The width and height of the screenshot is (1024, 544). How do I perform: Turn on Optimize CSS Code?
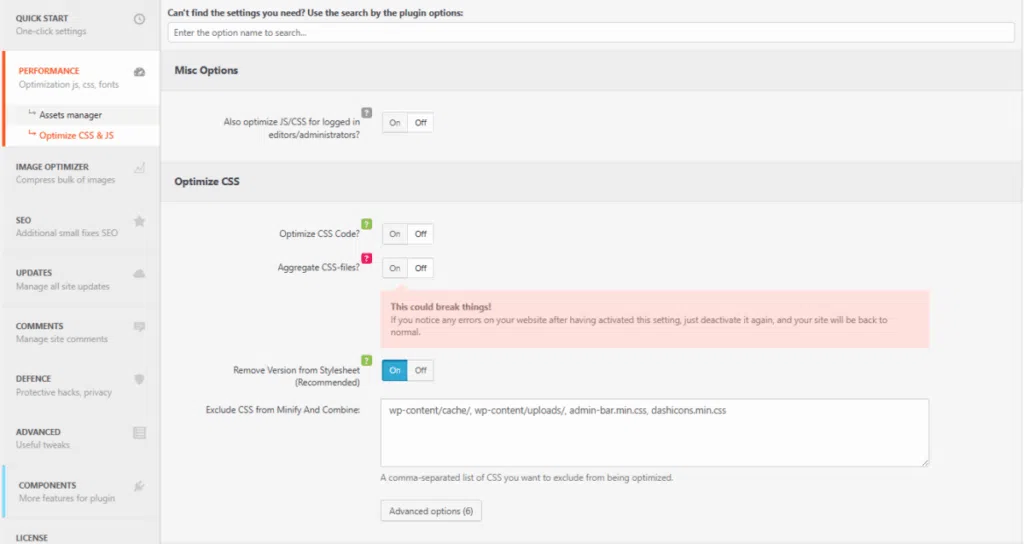(395, 234)
